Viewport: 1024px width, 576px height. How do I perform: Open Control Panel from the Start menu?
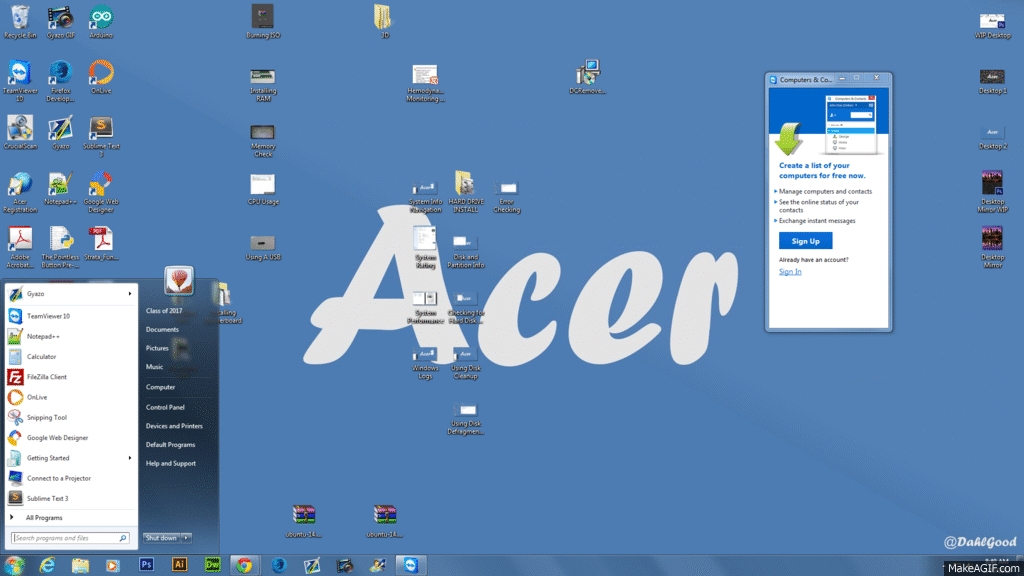coord(165,407)
